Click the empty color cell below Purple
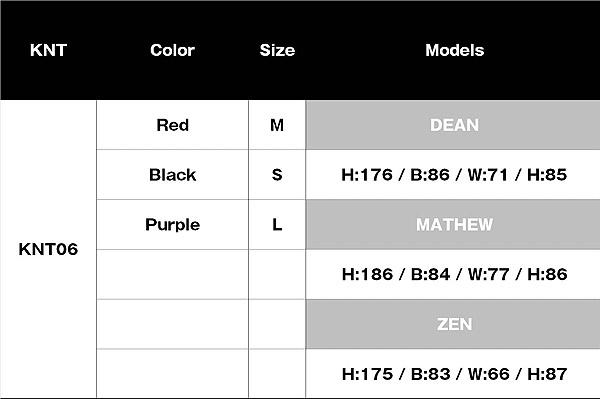Image resolution: width=600 pixels, height=399 pixels. (x=173, y=274)
